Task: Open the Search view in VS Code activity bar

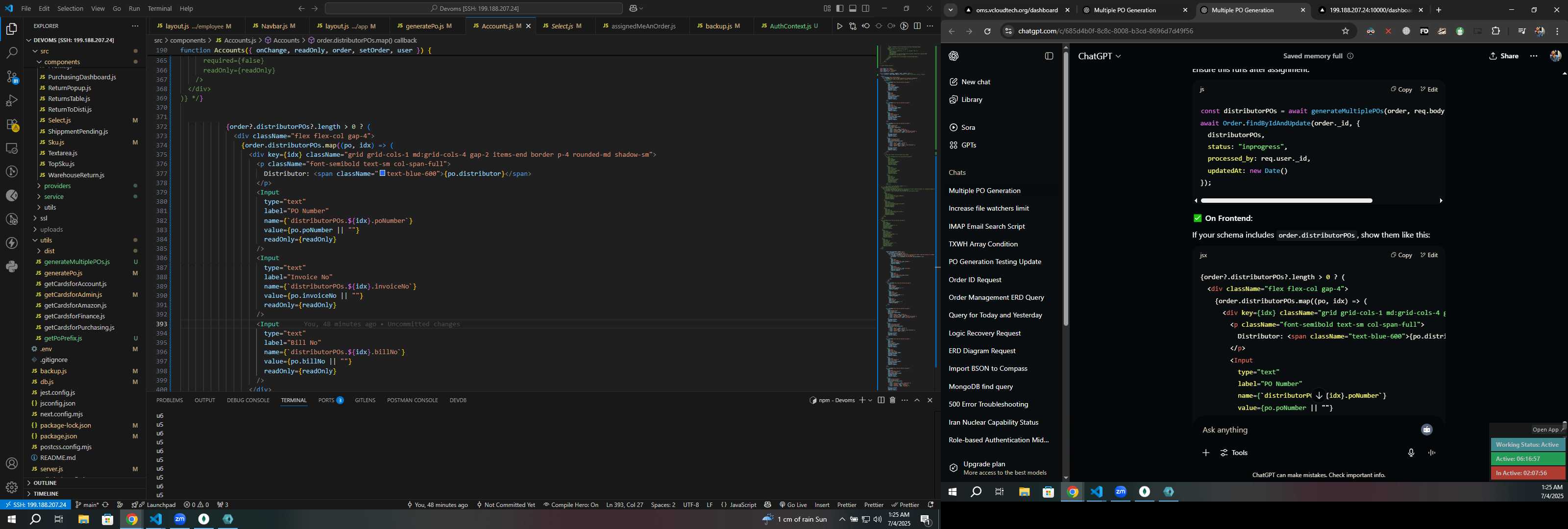Action: tap(12, 53)
